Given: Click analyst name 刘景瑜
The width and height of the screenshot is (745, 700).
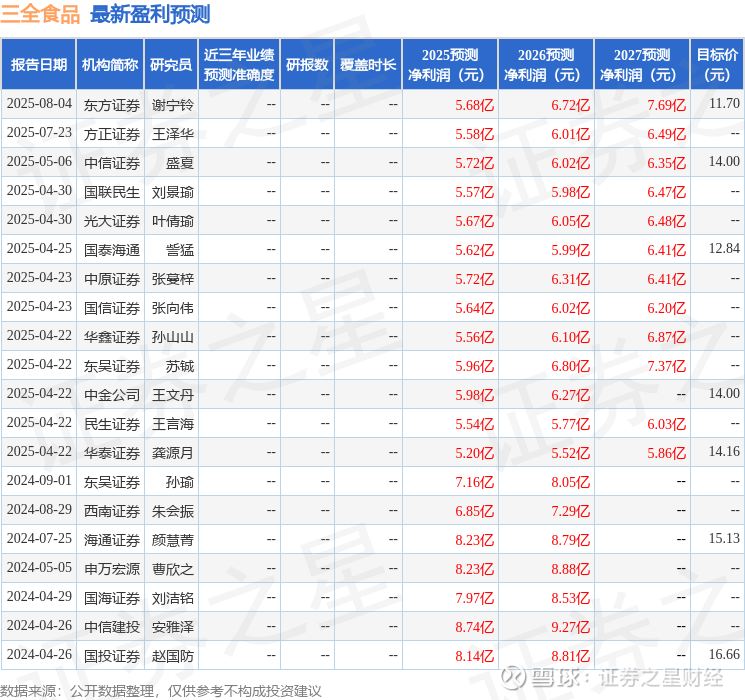Looking at the screenshot, I should tap(173, 192).
